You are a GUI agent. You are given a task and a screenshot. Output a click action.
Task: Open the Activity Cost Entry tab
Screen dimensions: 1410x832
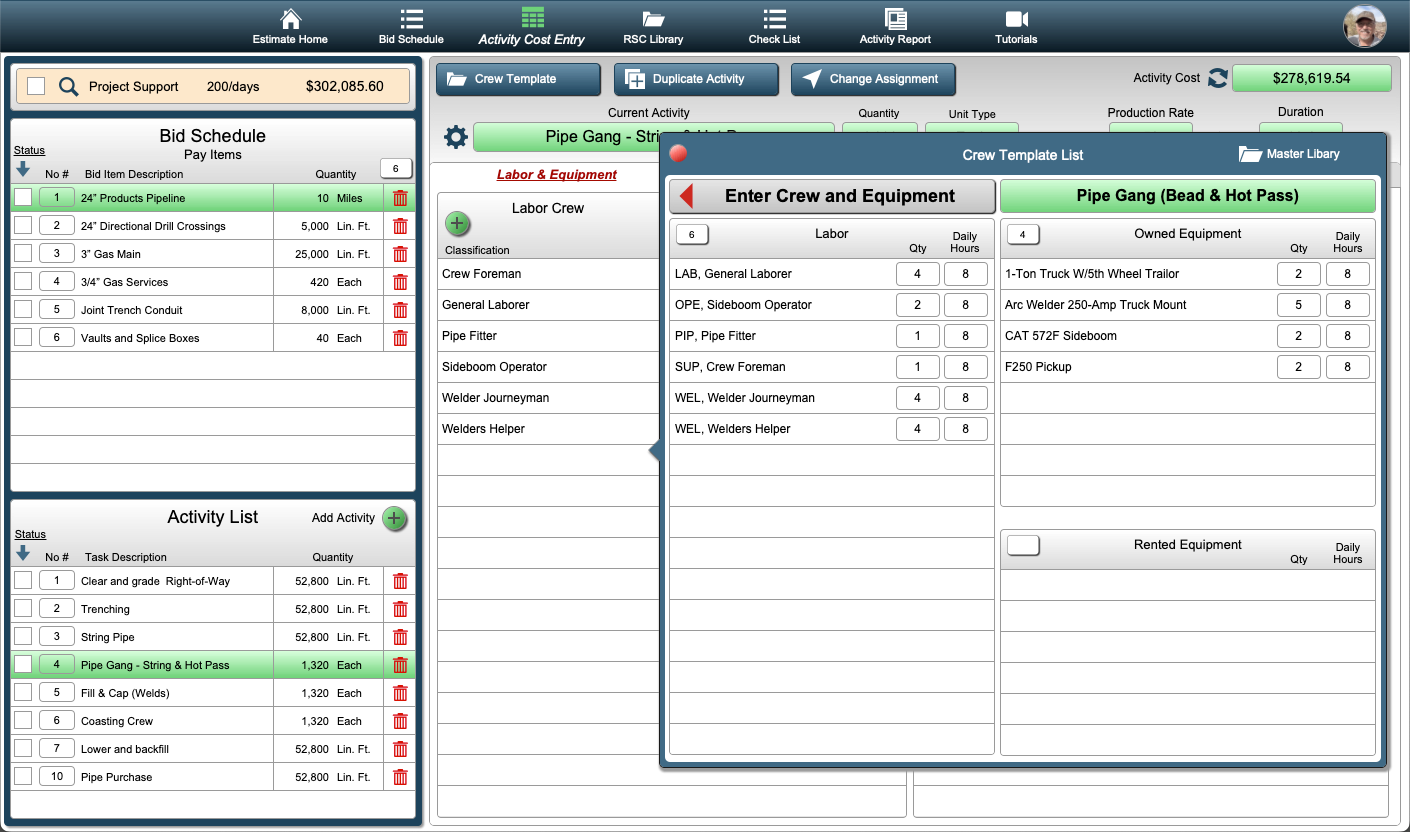click(x=532, y=27)
